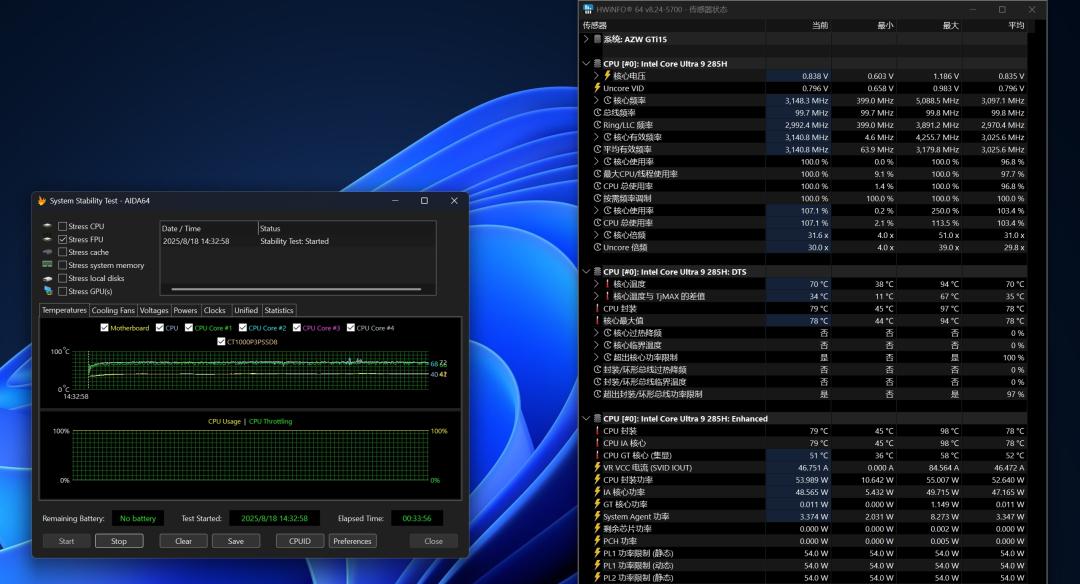
Task: Expand the 系统: AZW GTi15 sensor group
Action: (x=586, y=39)
